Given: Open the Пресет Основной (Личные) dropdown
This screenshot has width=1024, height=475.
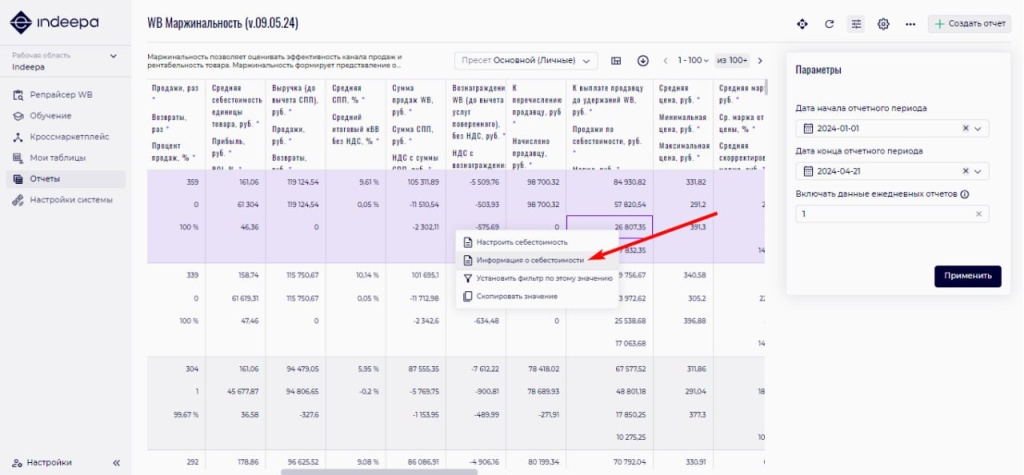Looking at the screenshot, I should point(526,61).
